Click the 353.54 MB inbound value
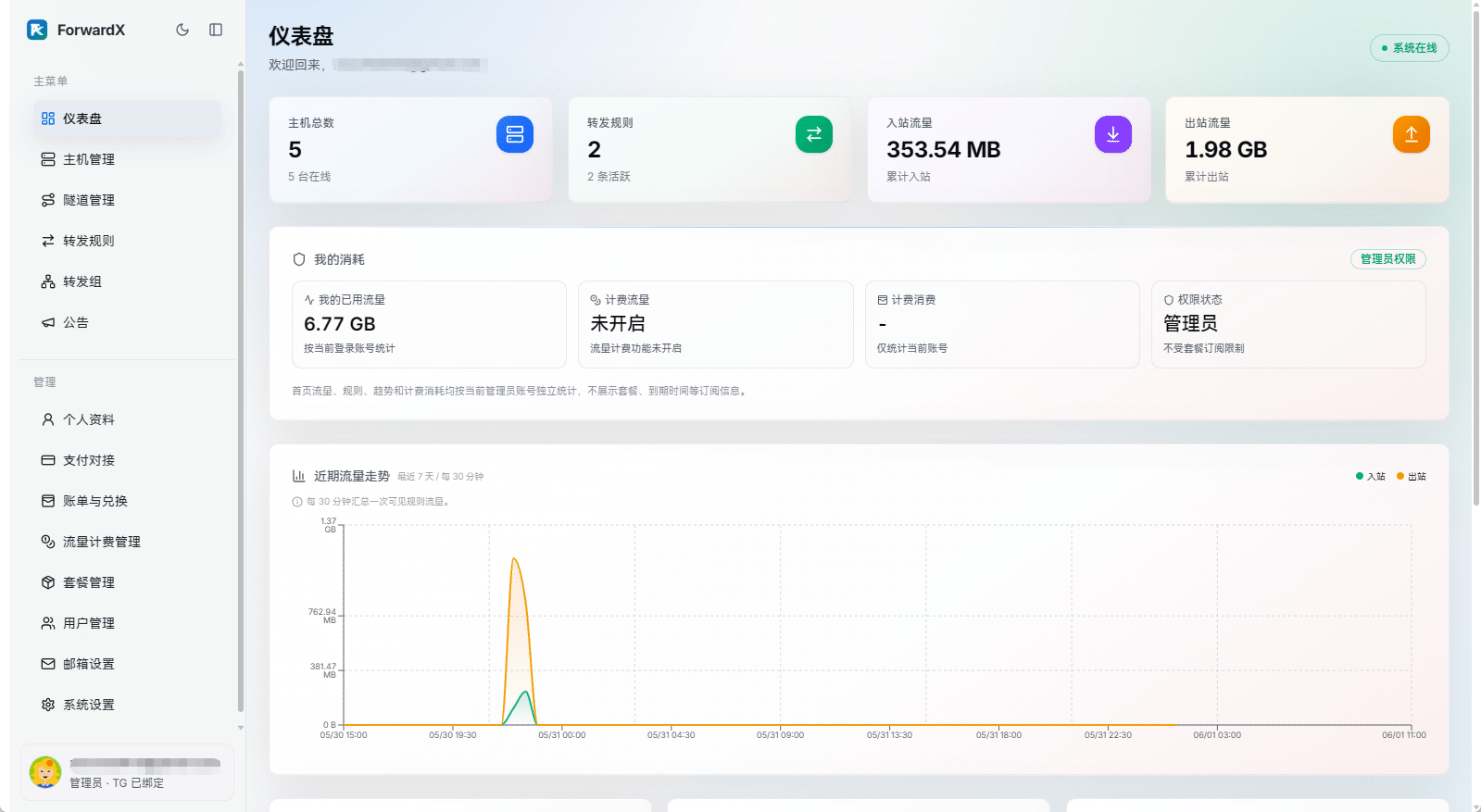The width and height of the screenshot is (1481, 812). (944, 150)
